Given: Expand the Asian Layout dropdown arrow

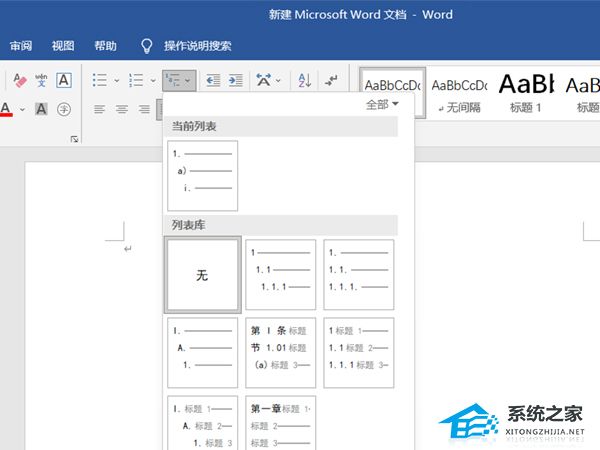Looking at the screenshot, I should (278, 80).
